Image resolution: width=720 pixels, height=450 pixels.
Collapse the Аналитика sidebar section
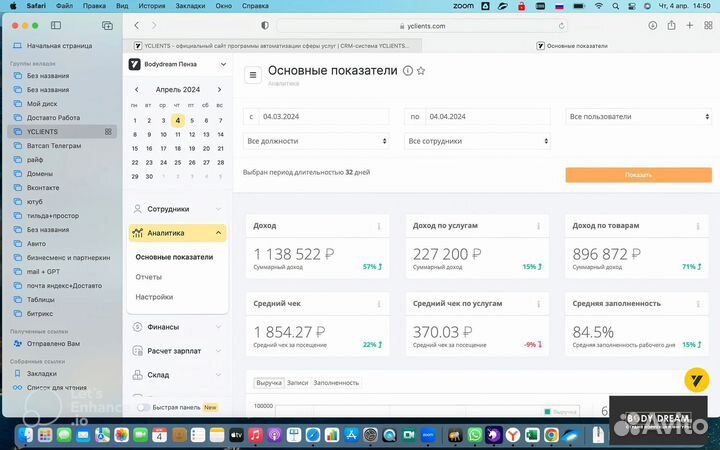[177, 233]
